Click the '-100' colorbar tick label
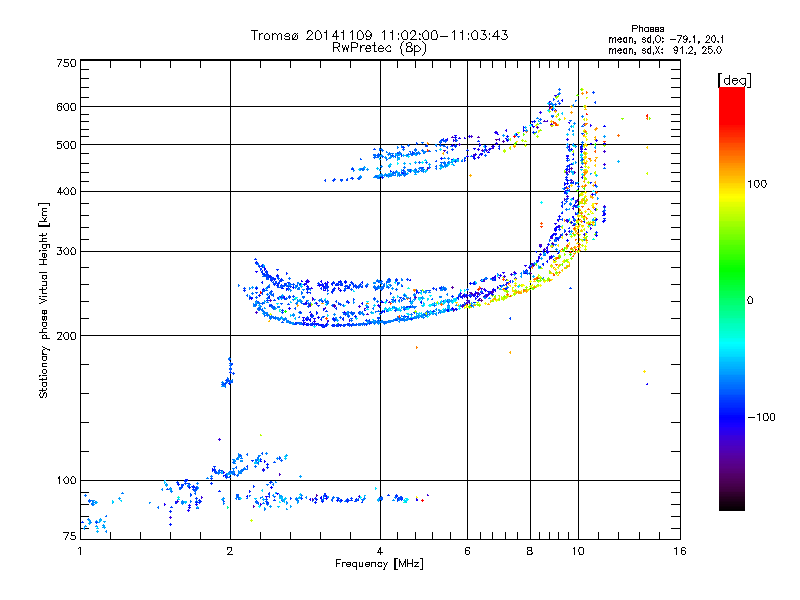This screenshot has width=800, height=600. [x=761, y=417]
